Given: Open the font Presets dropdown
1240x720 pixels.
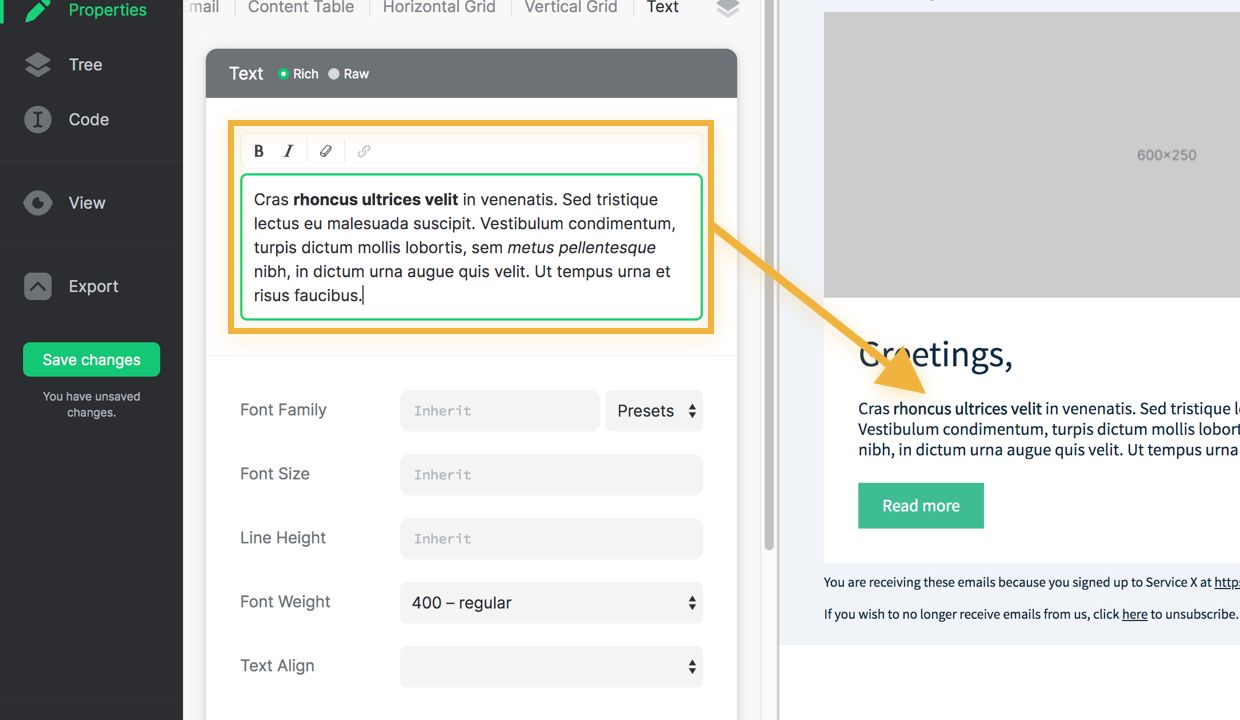Looking at the screenshot, I should pos(654,410).
